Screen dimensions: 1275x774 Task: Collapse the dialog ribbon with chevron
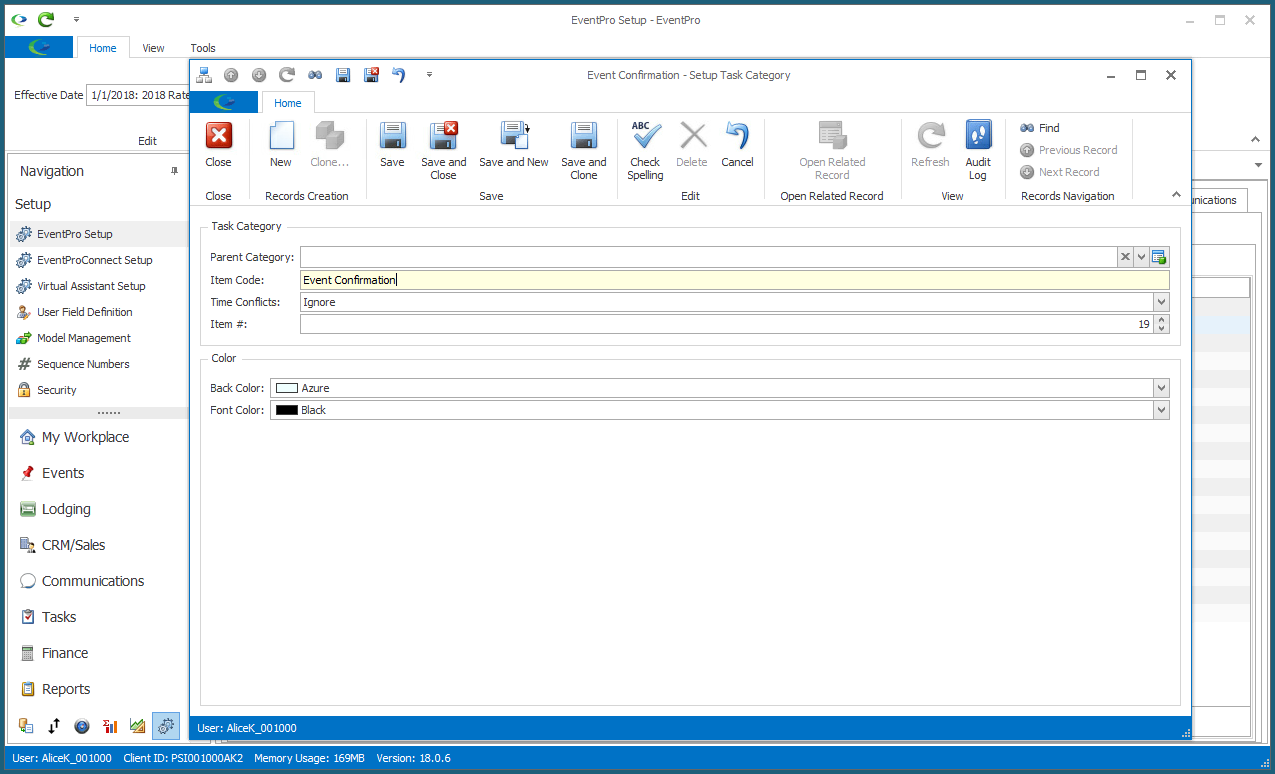(x=1176, y=195)
